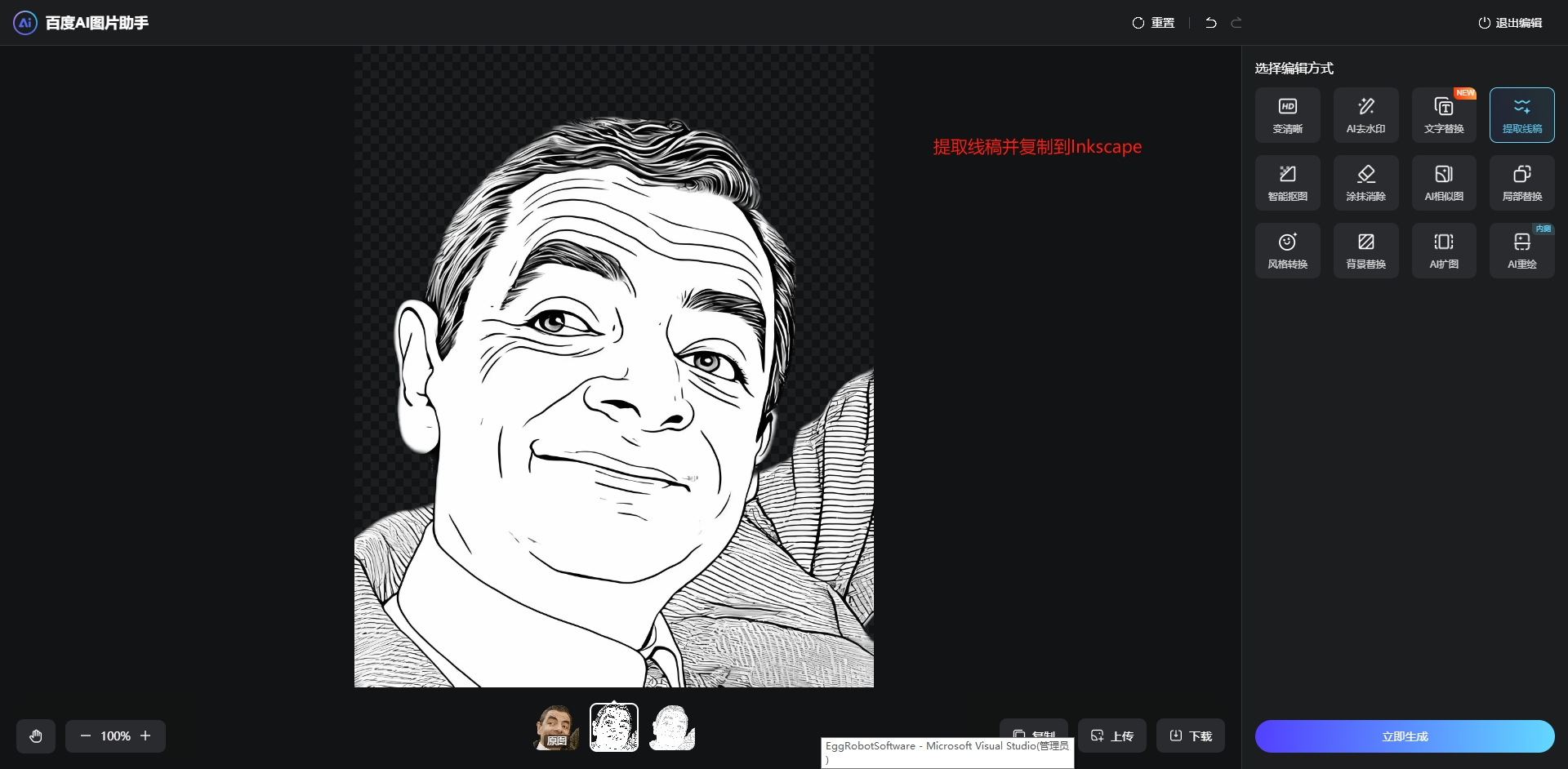Image resolution: width=1568 pixels, height=769 pixels.
Task: Click the 立即生成 generate button
Action: pyautogui.click(x=1404, y=736)
